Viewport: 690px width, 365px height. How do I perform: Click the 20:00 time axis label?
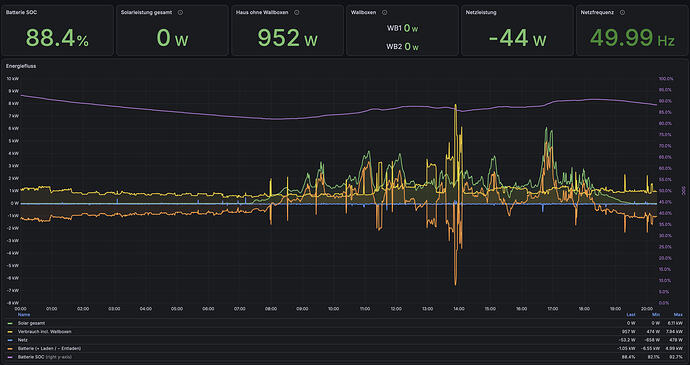[646, 309]
